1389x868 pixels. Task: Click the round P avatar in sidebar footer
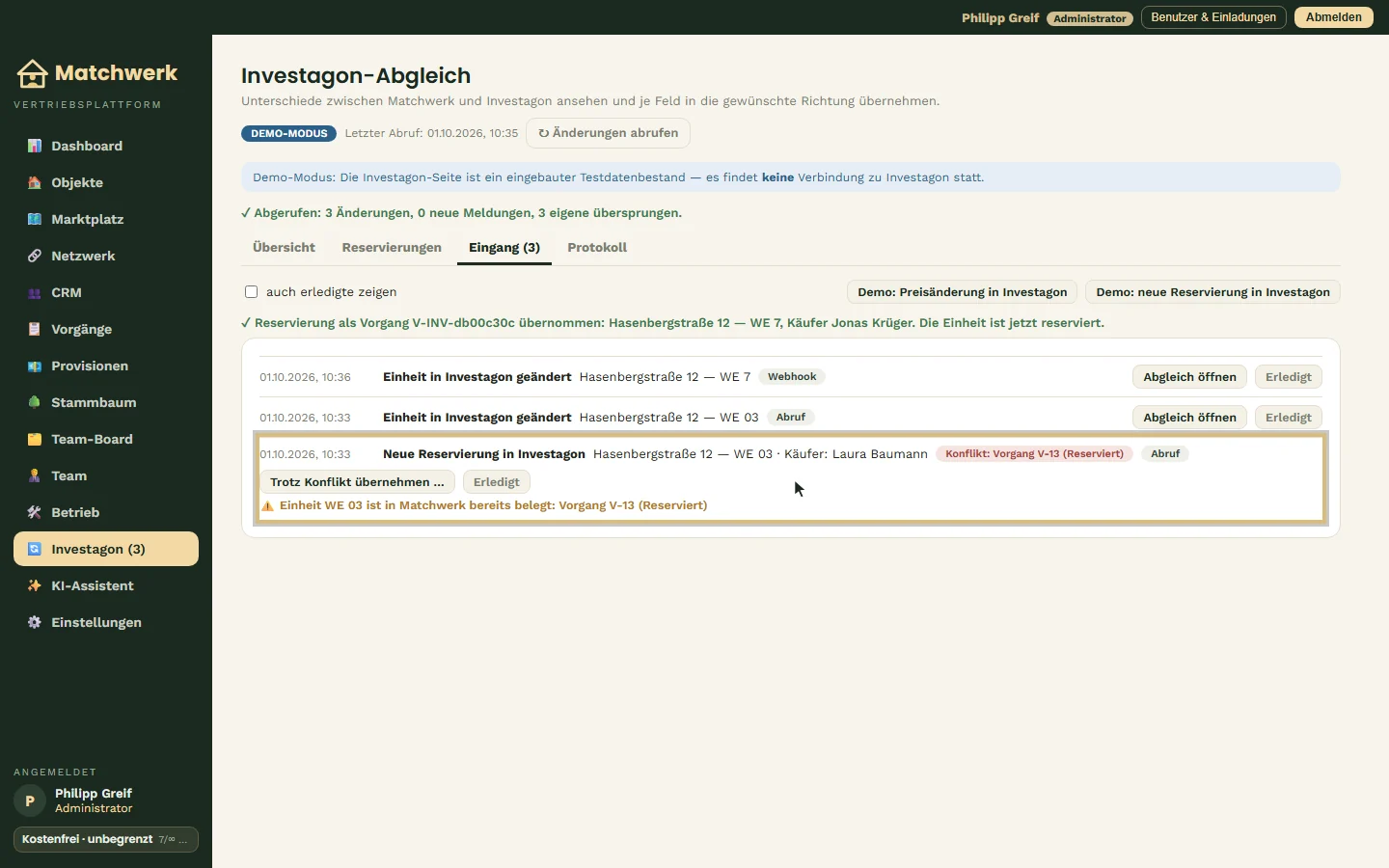point(30,800)
